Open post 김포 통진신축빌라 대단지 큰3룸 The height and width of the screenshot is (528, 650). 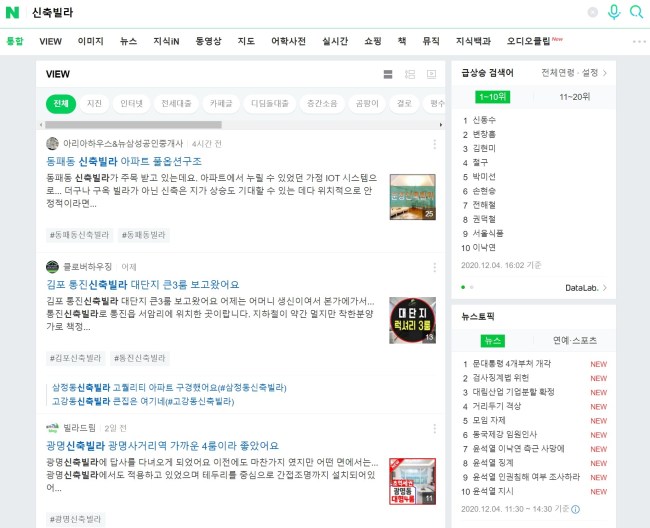pos(143,285)
